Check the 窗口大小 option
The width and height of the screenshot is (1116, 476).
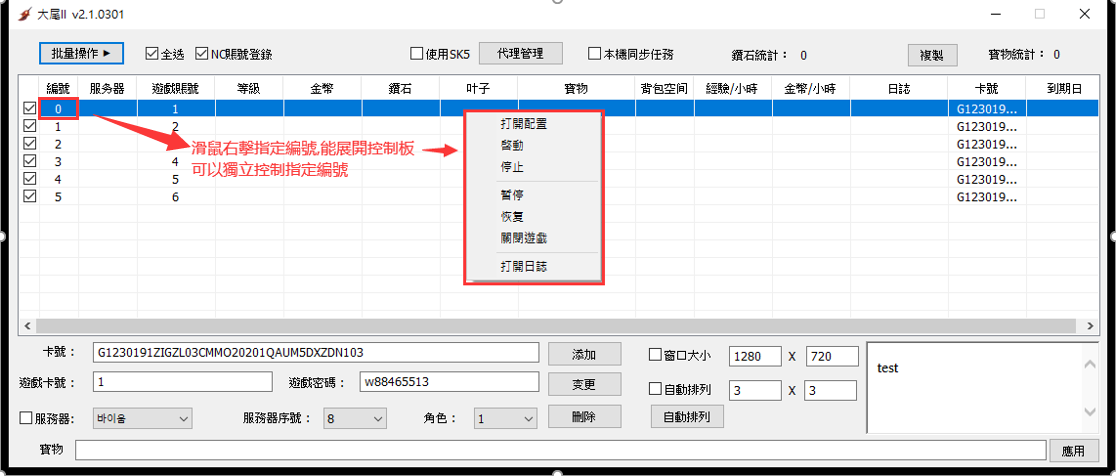click(x=656, y=355)
